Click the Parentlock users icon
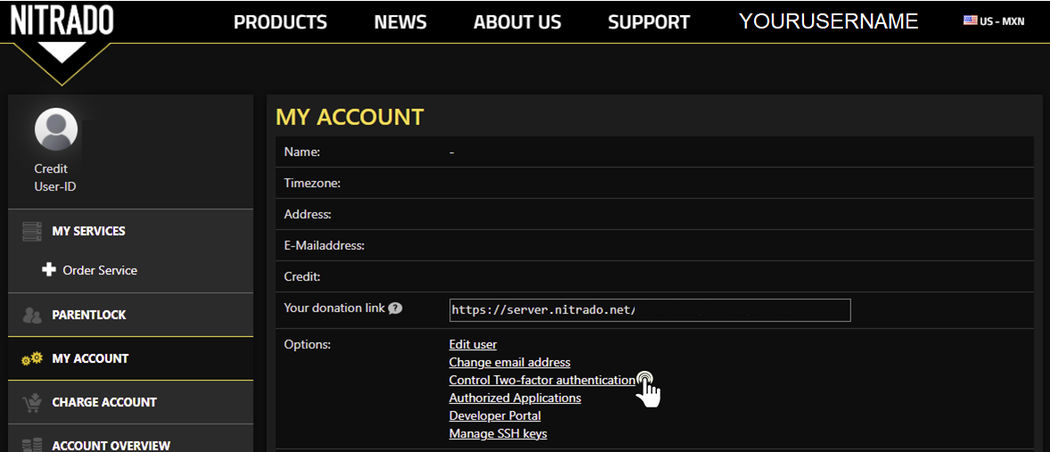This screenshot has width=1050, height=452. point(32,315)
